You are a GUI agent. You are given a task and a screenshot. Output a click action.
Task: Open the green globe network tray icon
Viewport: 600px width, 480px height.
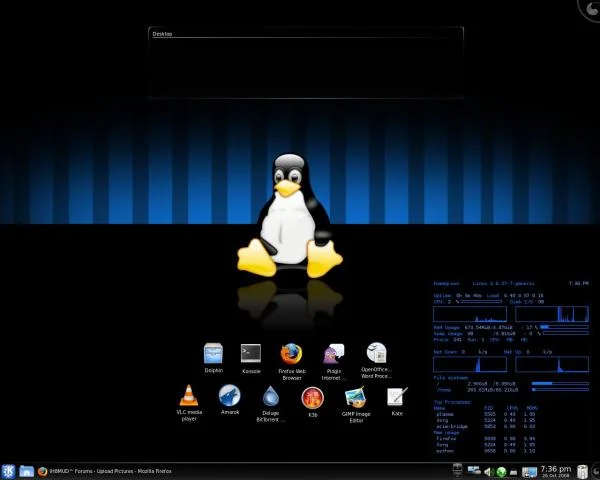[501, 472]
